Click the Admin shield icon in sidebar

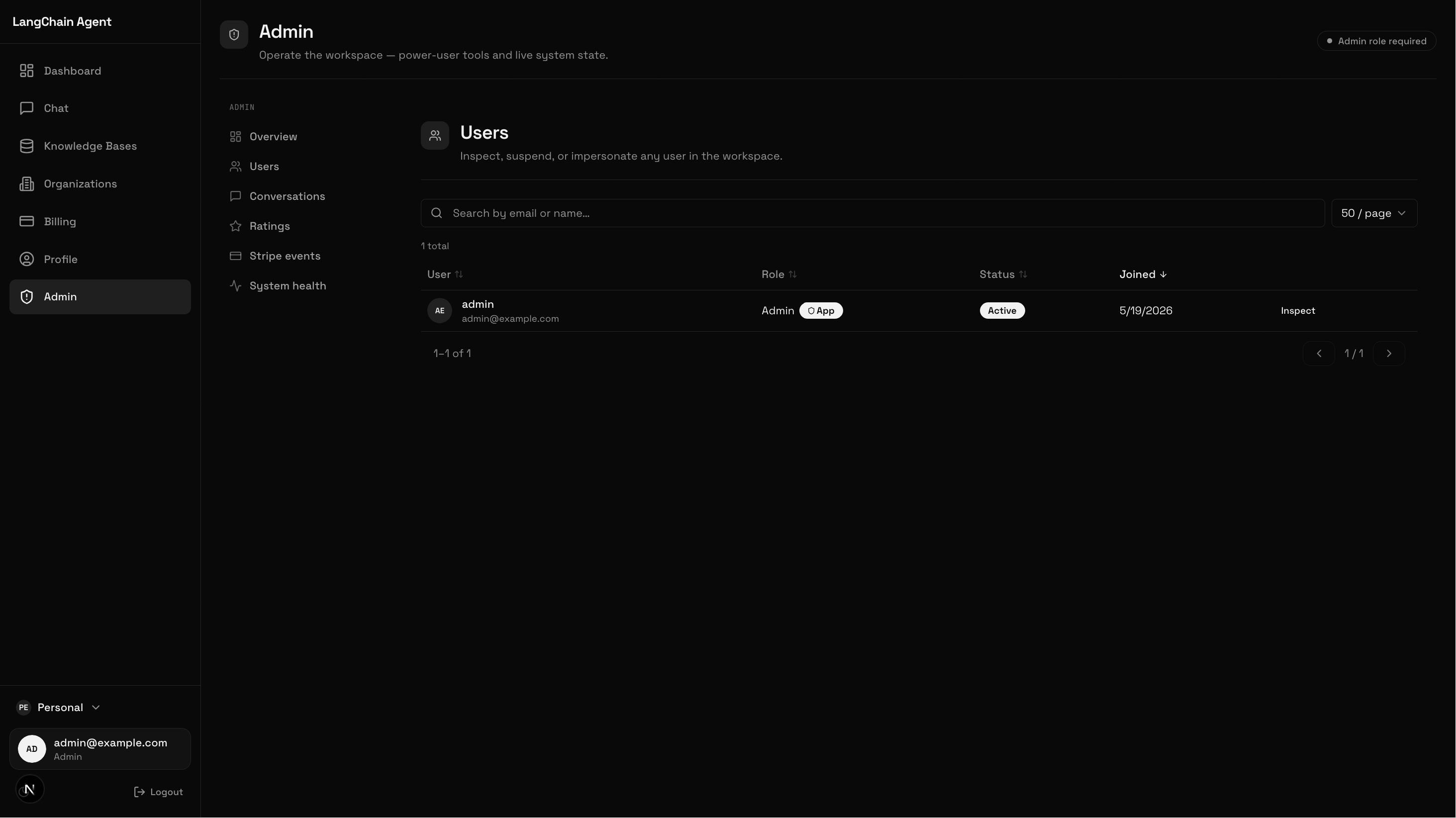tap(26, 296)
